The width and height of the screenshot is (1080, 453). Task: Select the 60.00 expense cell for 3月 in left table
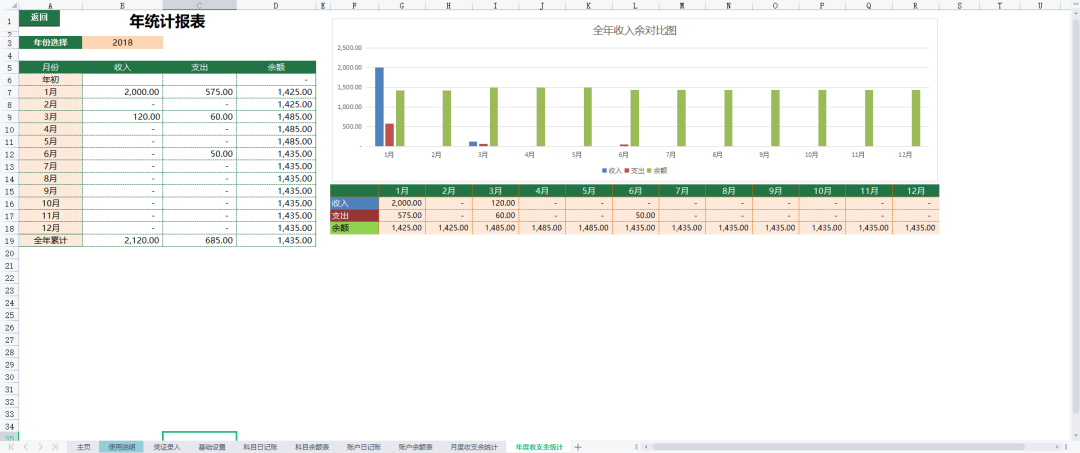click(200, 117)
